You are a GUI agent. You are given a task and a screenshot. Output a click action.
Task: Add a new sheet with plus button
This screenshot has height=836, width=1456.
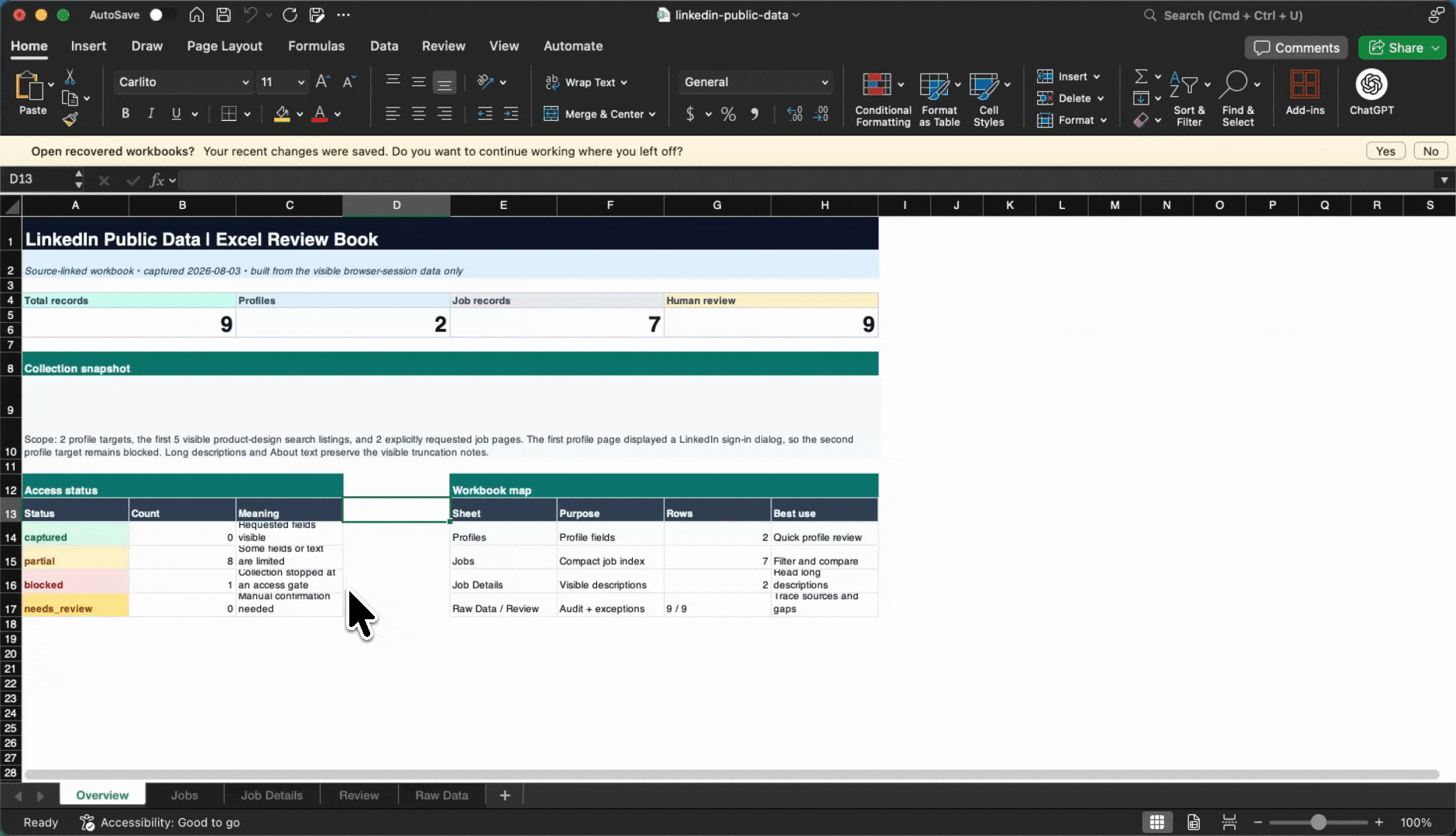point(505,795)
